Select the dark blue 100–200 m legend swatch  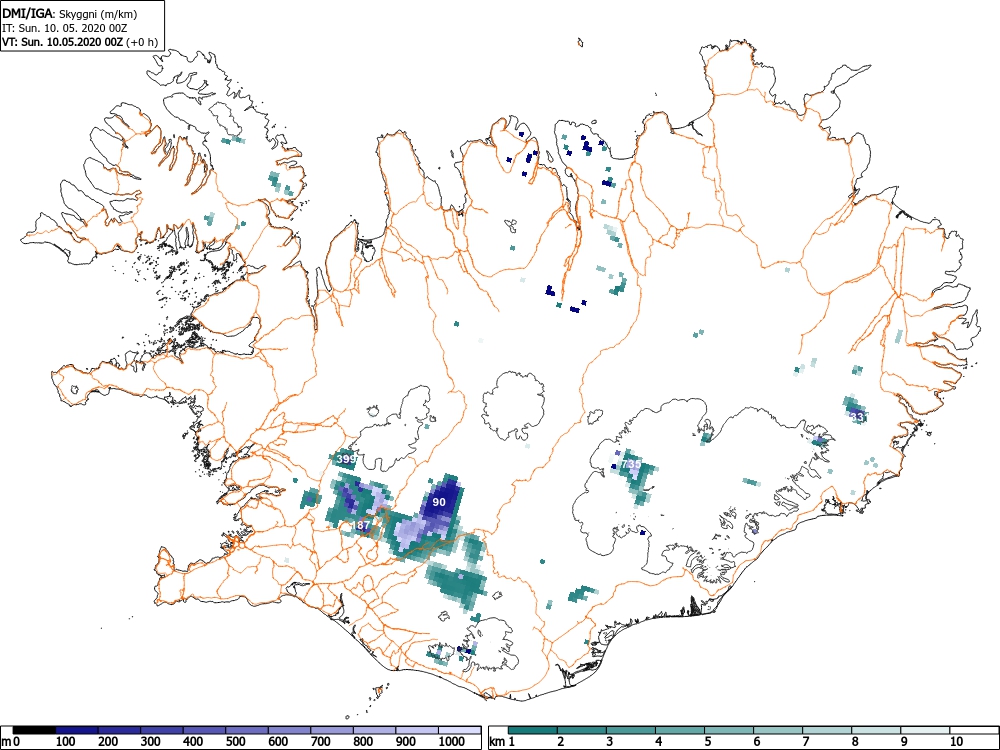pyautogui.click(x=77, y=730)
